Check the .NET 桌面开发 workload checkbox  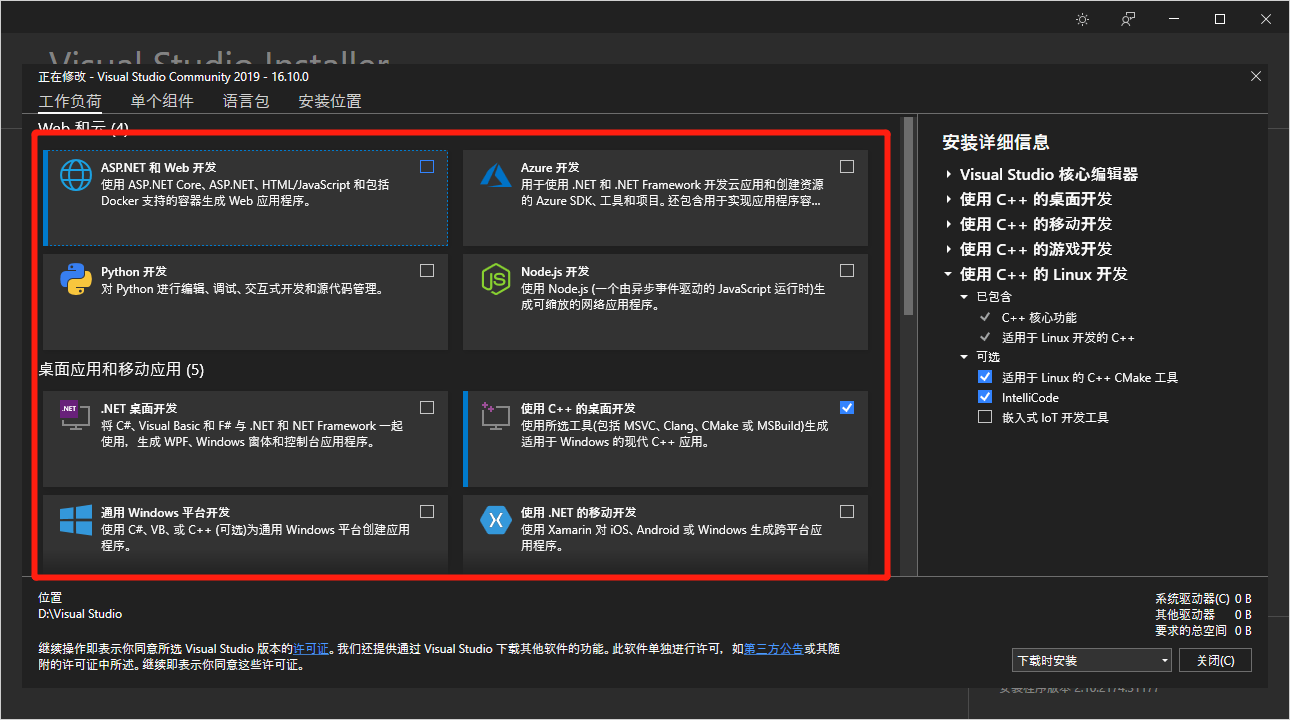click(427, 407)
